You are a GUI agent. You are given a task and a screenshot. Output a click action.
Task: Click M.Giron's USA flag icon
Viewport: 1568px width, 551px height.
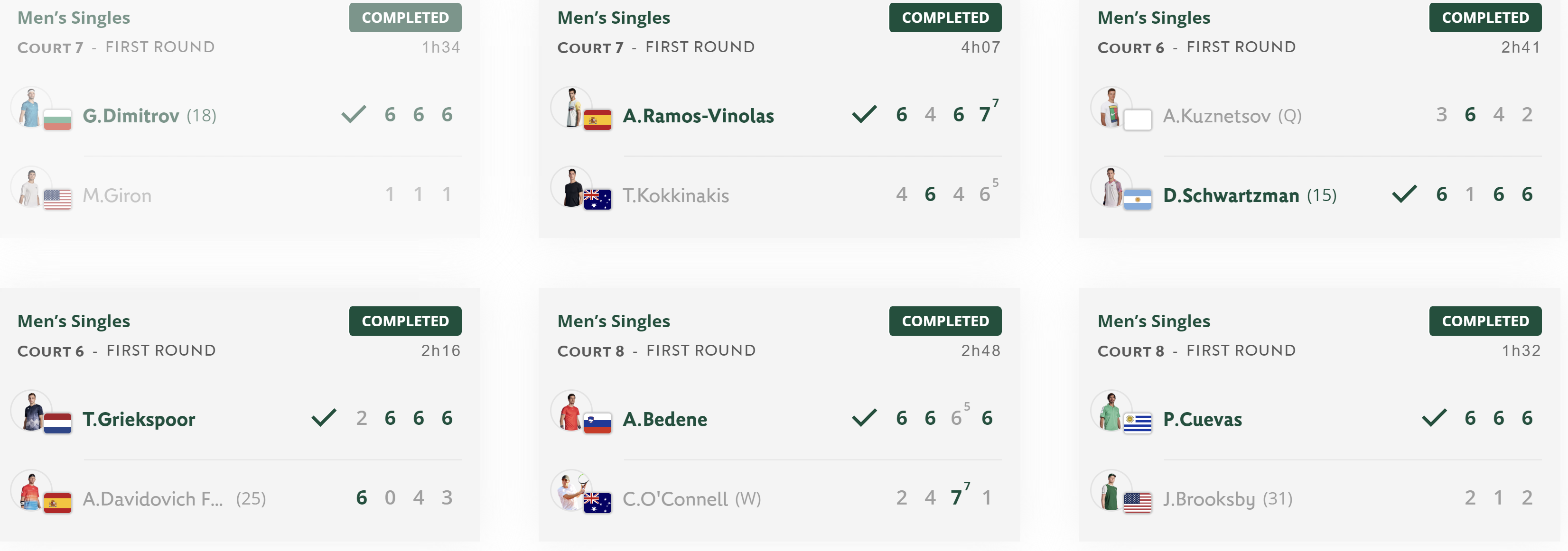58,199
